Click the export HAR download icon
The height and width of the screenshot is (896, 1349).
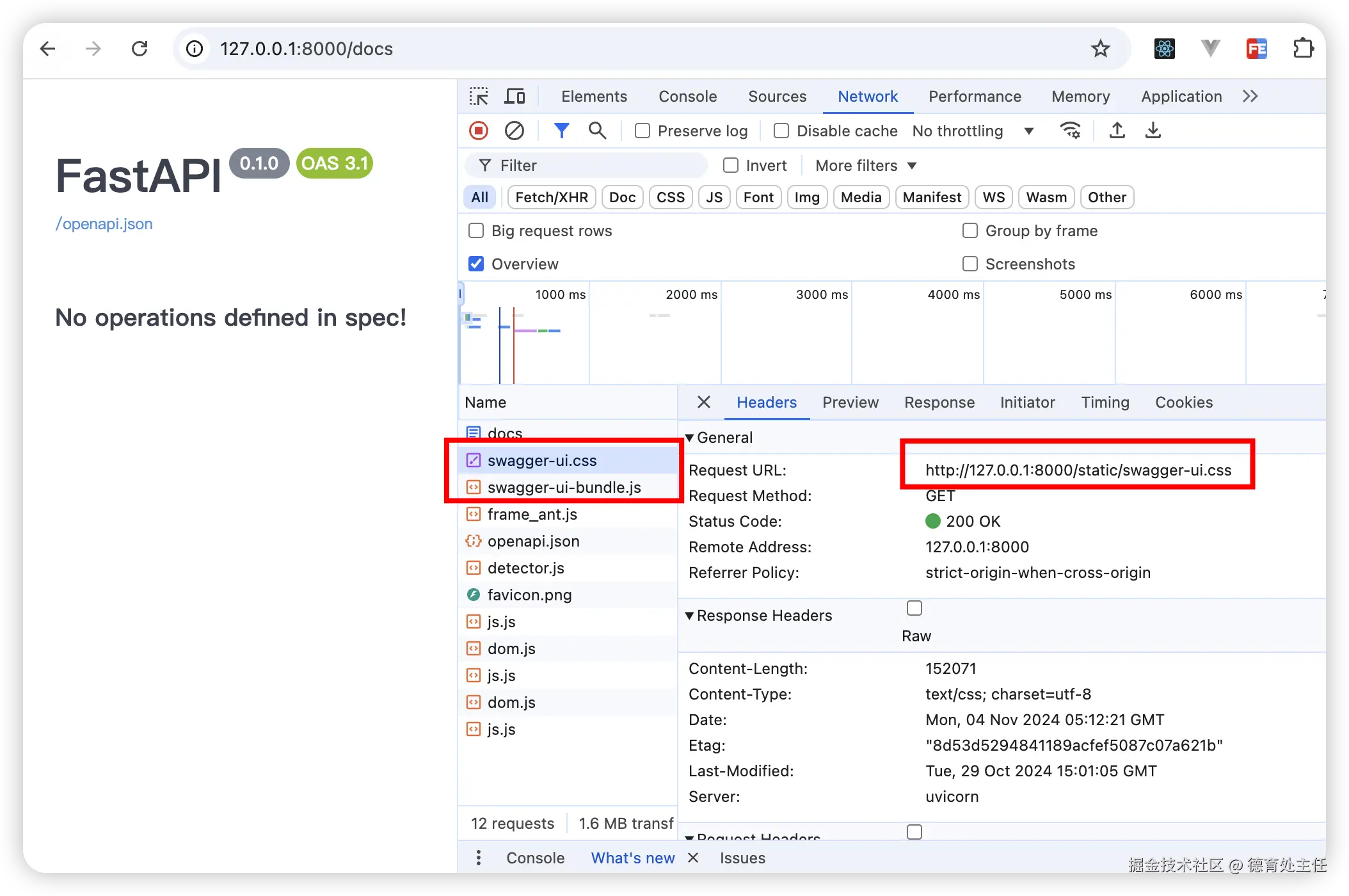(x=1153, y=131)
